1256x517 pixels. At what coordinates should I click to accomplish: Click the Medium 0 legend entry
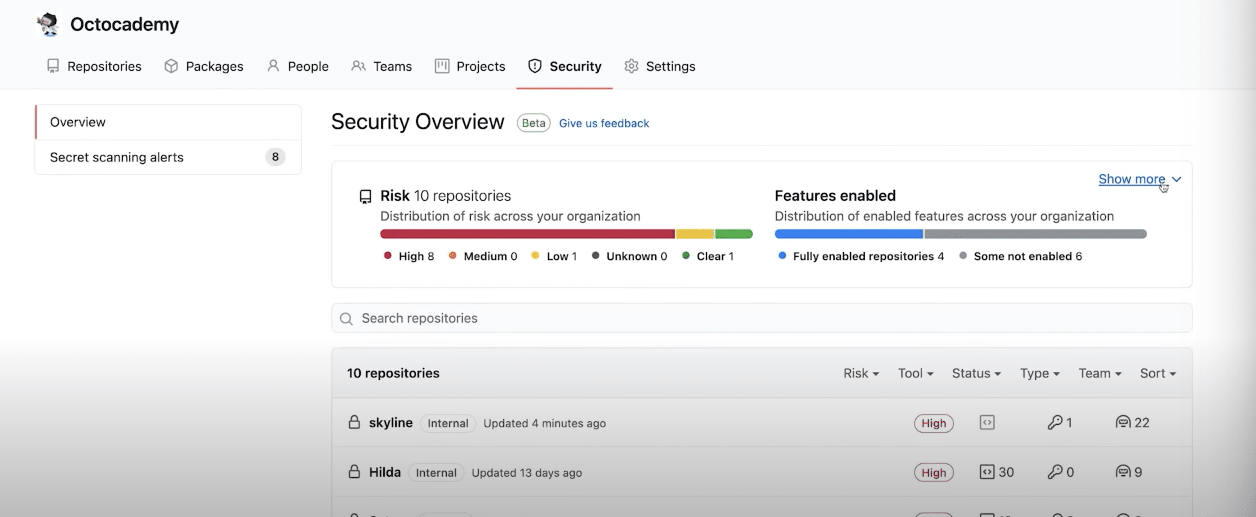(483, 256)
